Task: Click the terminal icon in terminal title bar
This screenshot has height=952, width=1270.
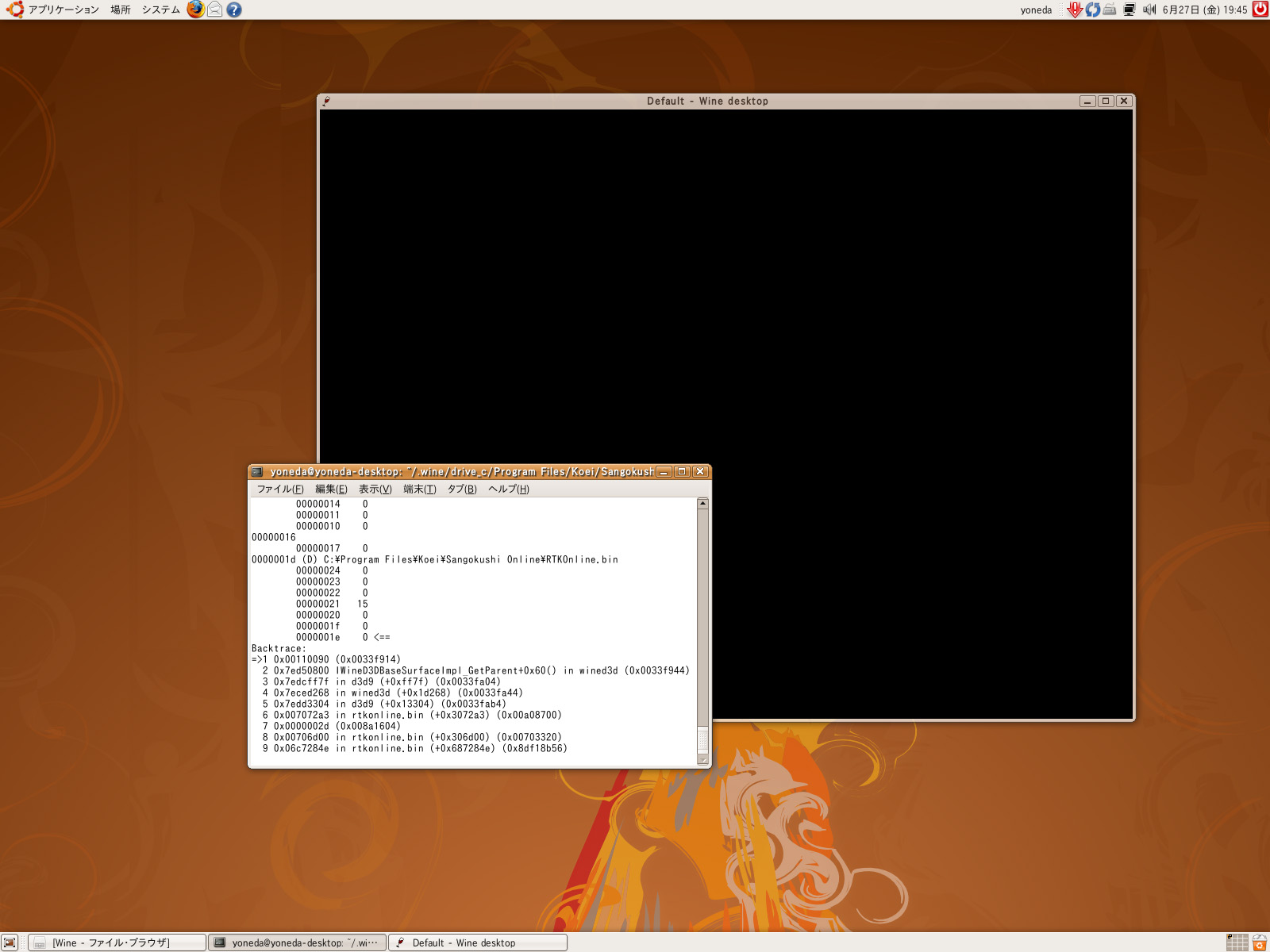Action: pos(257,471)
